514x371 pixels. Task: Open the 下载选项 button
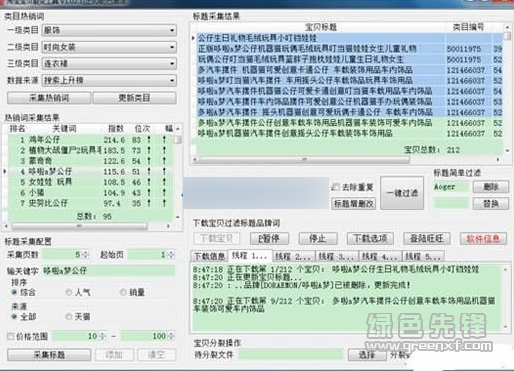pos(370,238)
